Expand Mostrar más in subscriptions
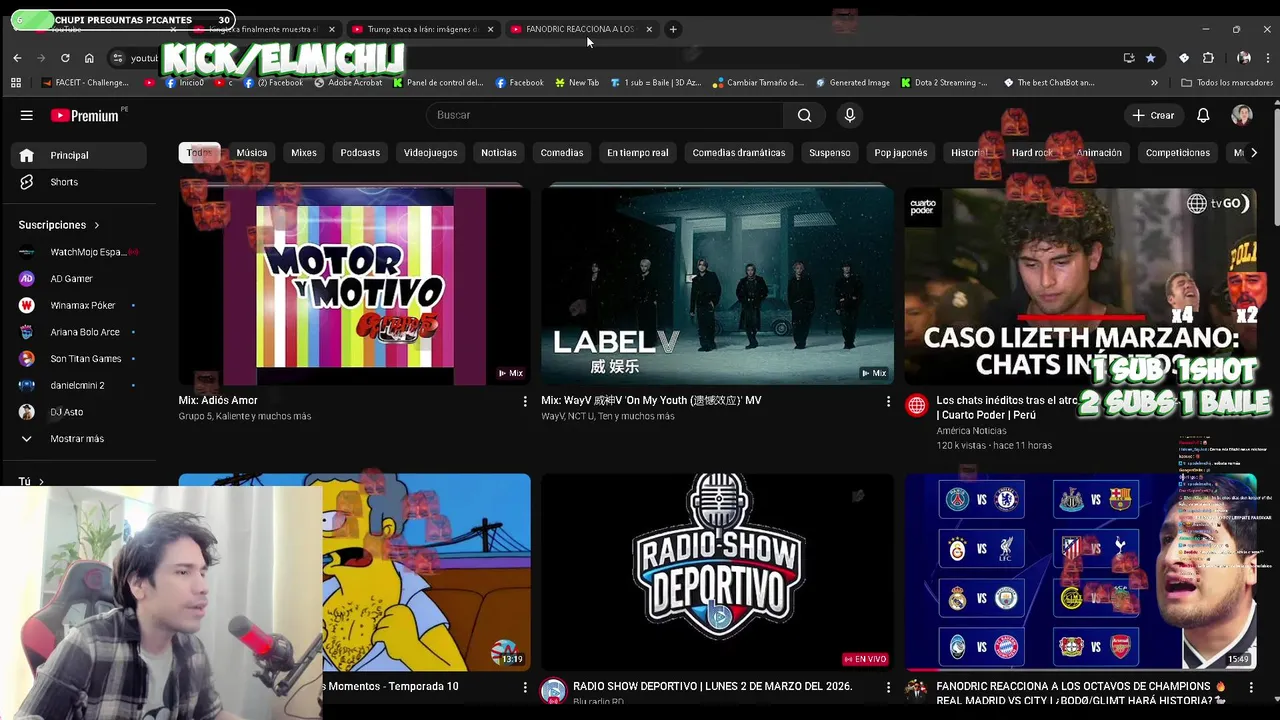 click(x=78, y=439)
